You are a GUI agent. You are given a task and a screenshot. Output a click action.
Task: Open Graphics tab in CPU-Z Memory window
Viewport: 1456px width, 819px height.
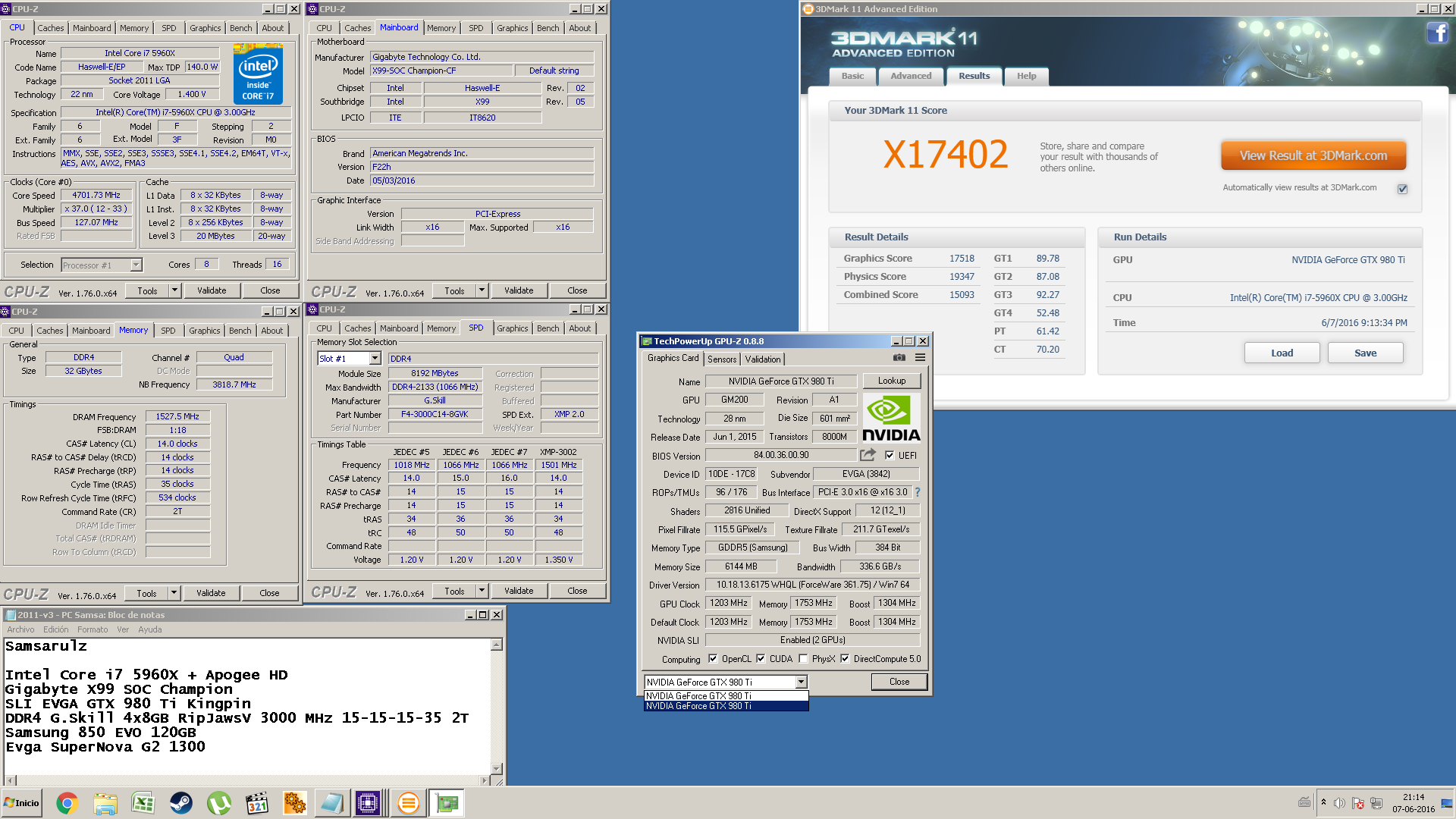point(204,331)
